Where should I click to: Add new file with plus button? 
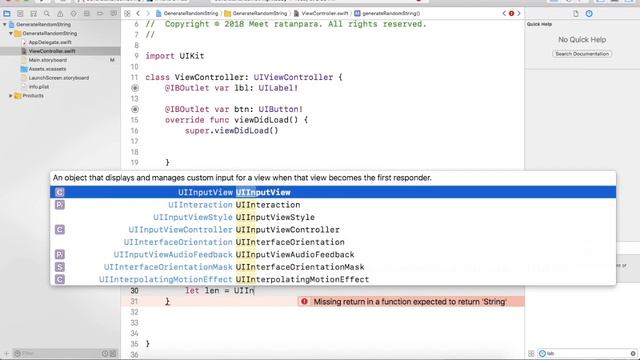point(6,353)
